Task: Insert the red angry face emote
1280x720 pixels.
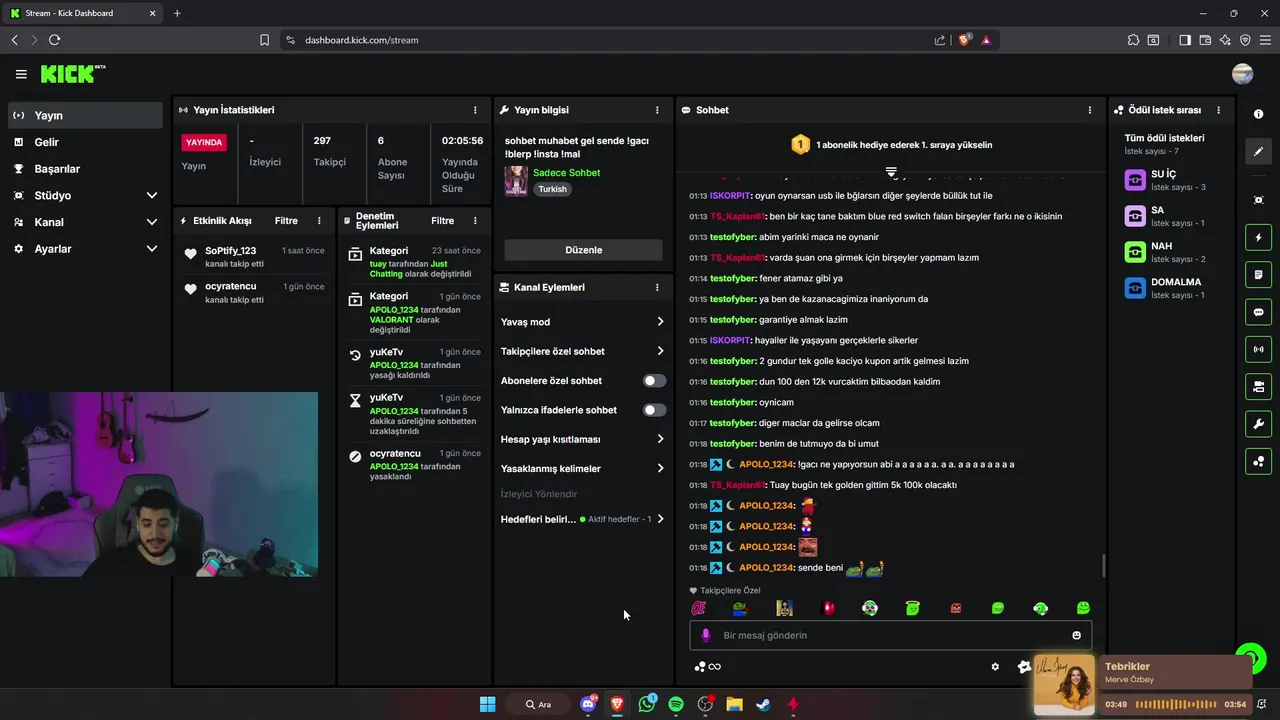Action: pyautogui.click(x=956, y=608)
